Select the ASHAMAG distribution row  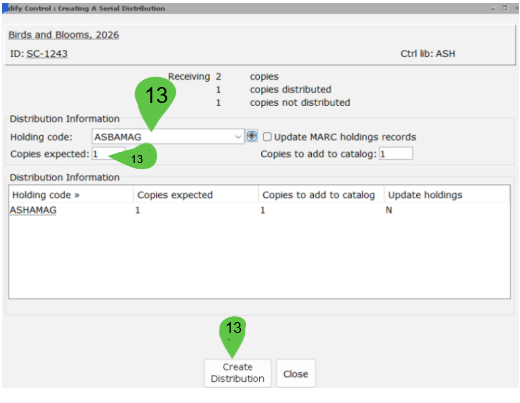click(259, 210)
